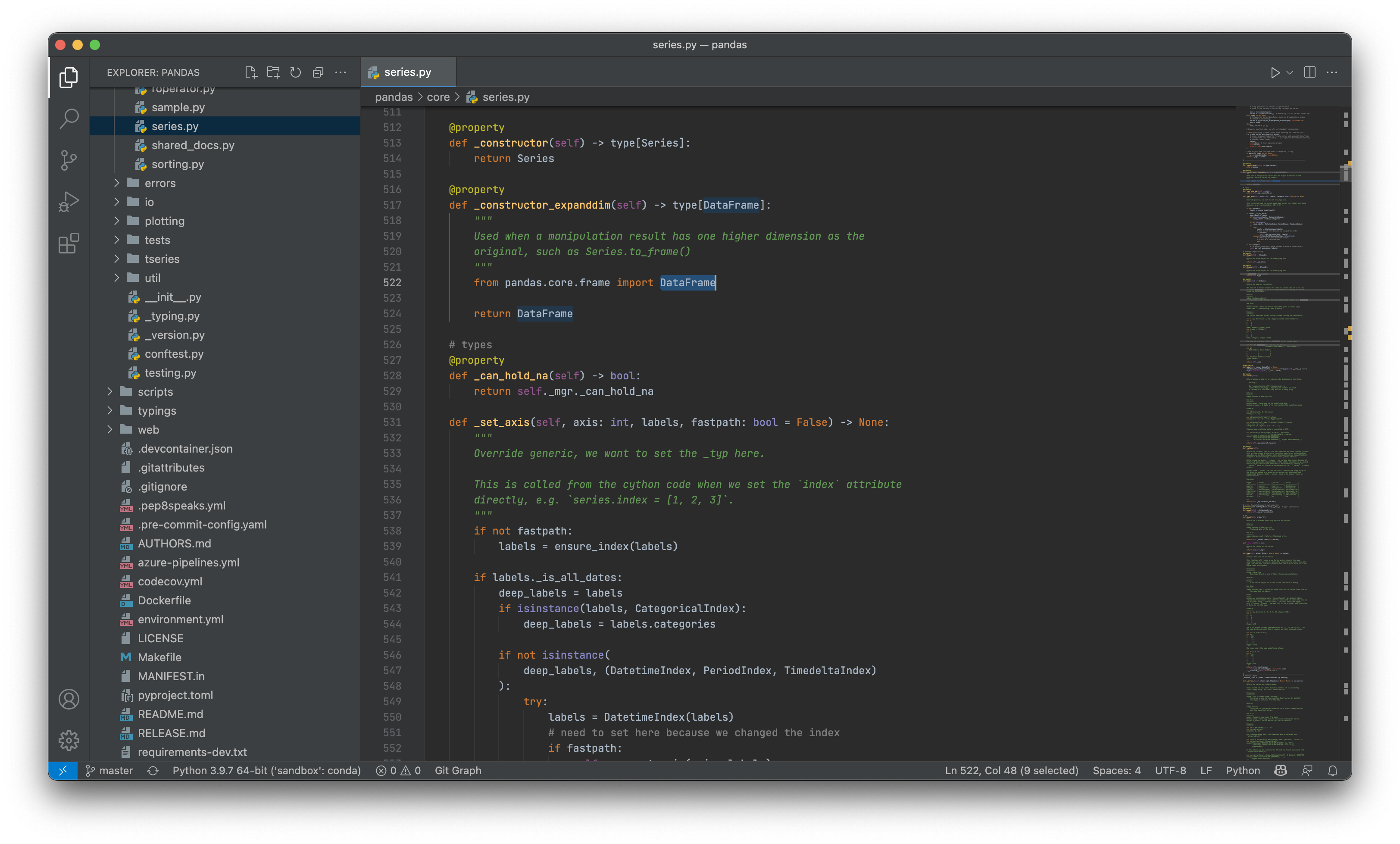Expand the plotting folder

pyautogui.click(x=164, y=221)
